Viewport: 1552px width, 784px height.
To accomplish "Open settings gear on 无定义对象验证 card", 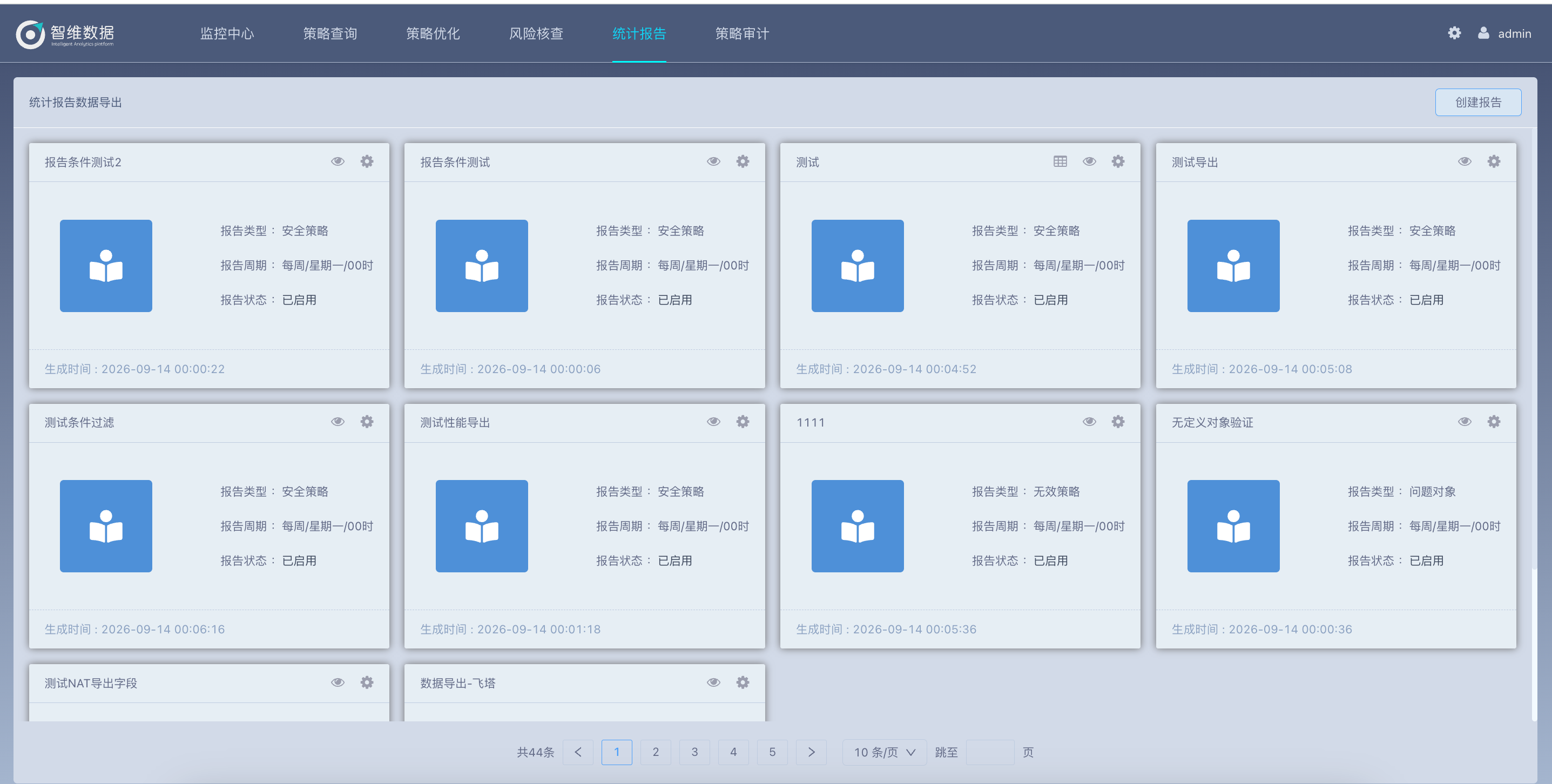I will [1494, 422].
